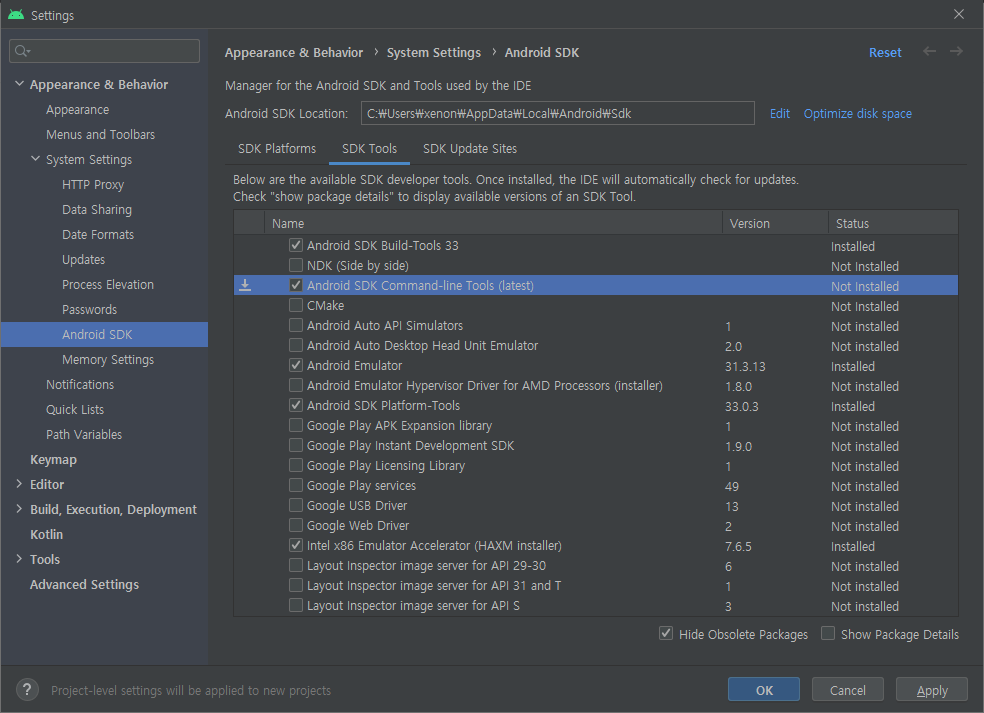Click System Settings in the breadcrumb
Viewport: 984px width, 713px height.
tap(434, 53)
